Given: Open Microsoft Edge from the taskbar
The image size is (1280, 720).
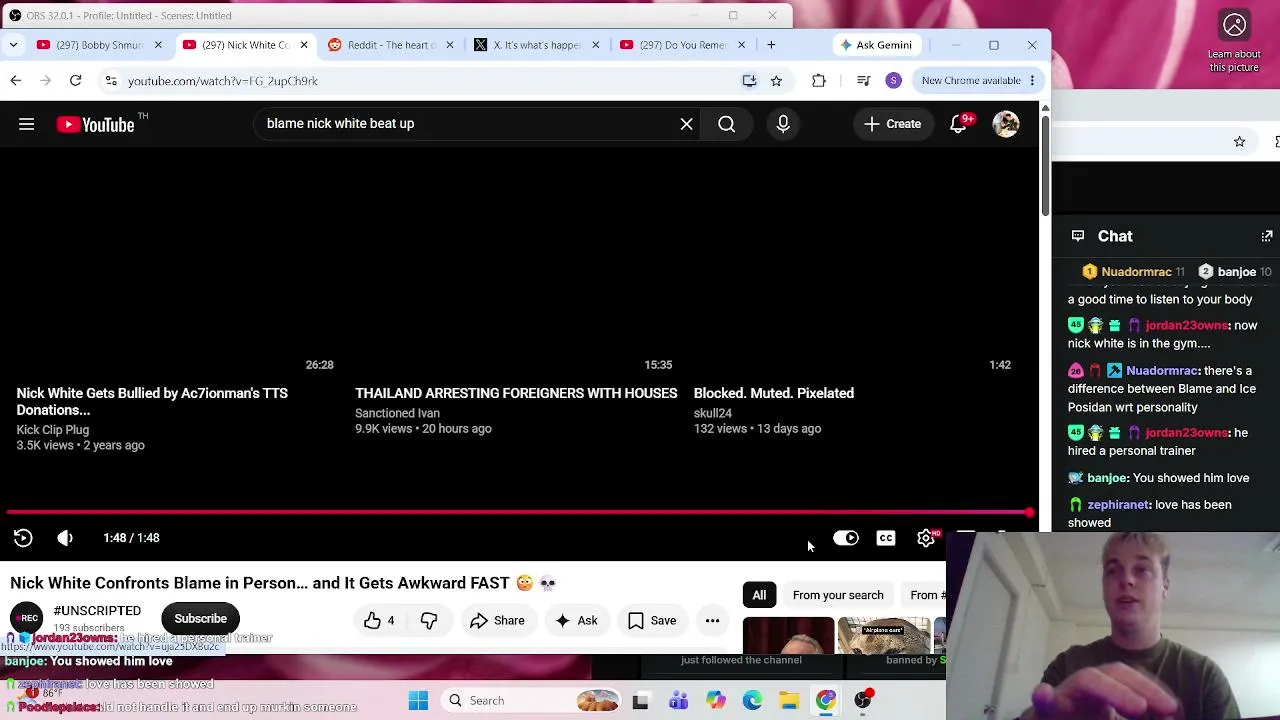Looking at the screenshot, I should point(752,701).
